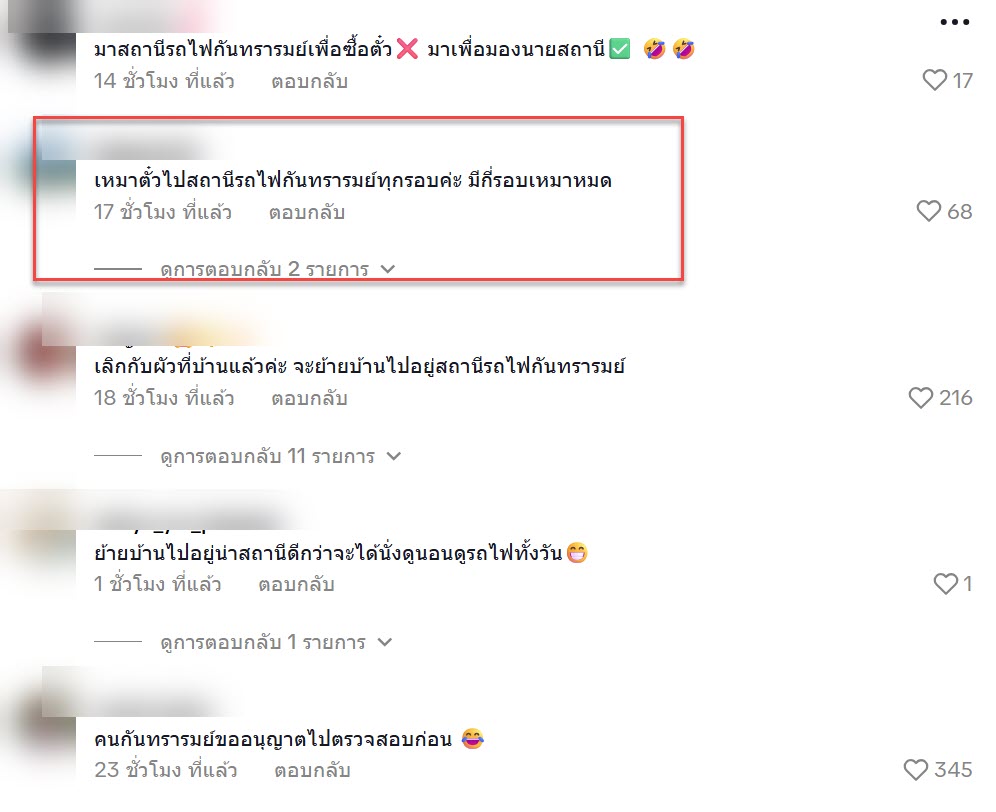
Task: Expand the 2 replies thread
Action: (x=278, y=269)
